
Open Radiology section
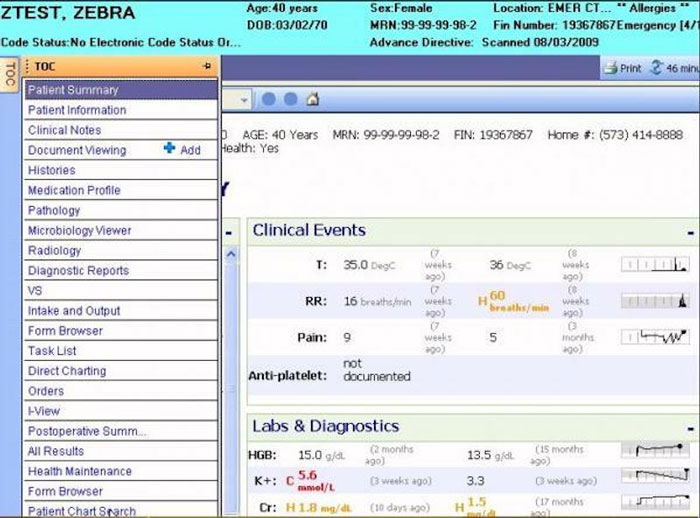(x=121, y=251)
